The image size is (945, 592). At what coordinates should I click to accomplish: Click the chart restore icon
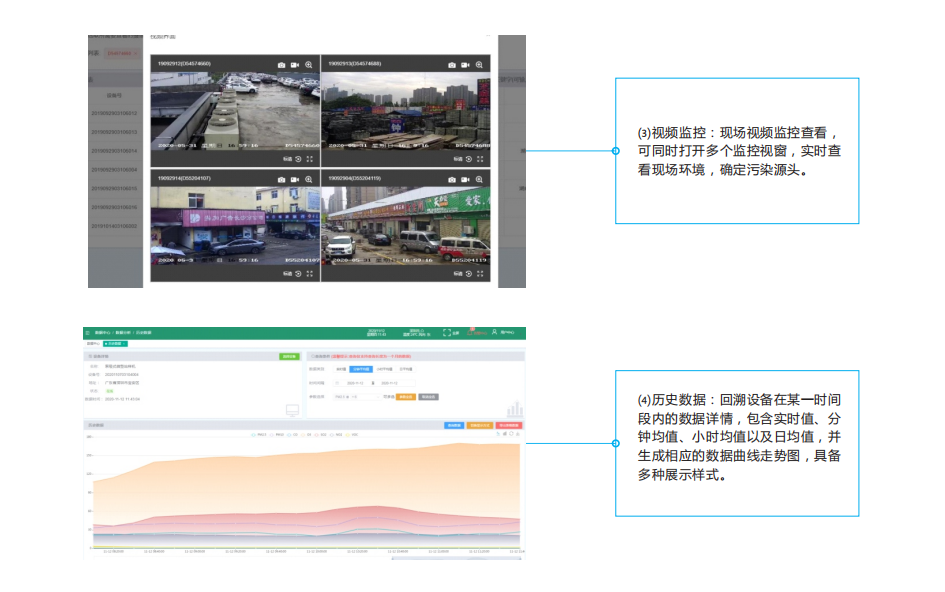coord(511,433)
